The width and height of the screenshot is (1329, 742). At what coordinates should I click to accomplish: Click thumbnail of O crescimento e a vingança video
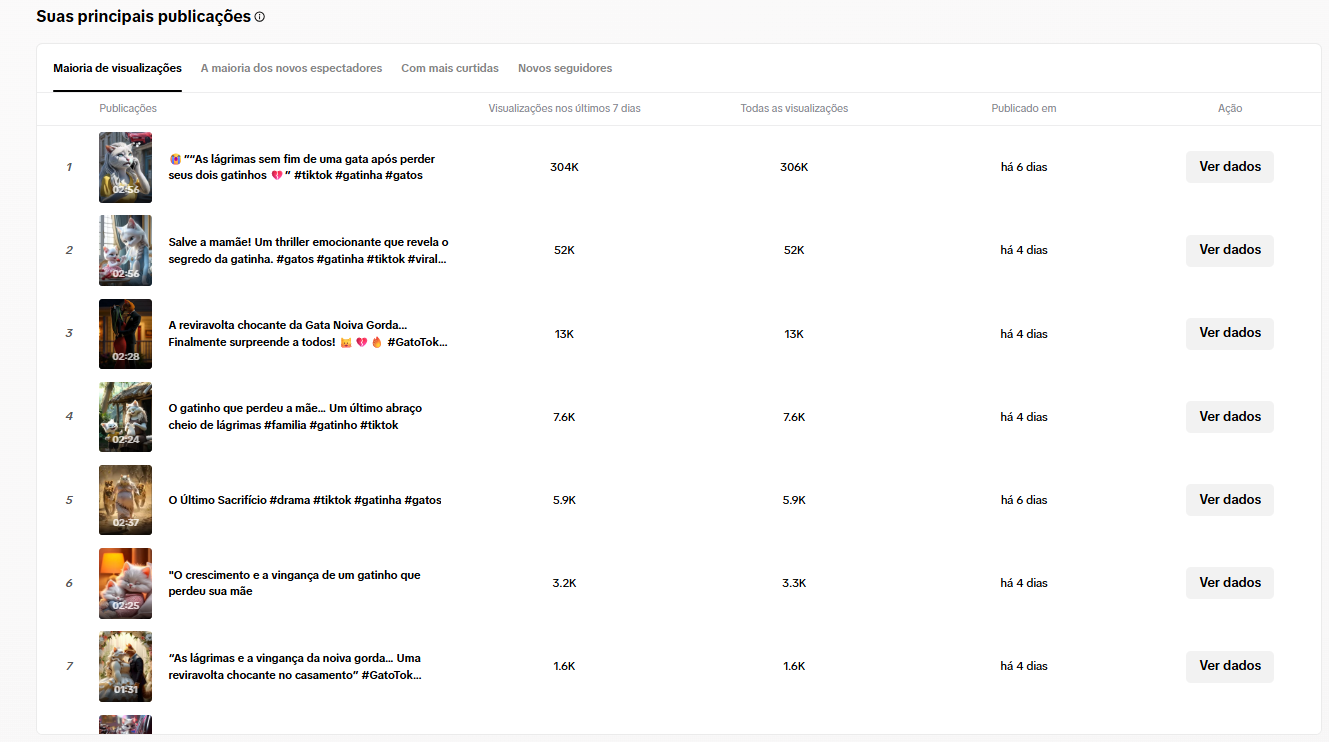coord(126,582)
